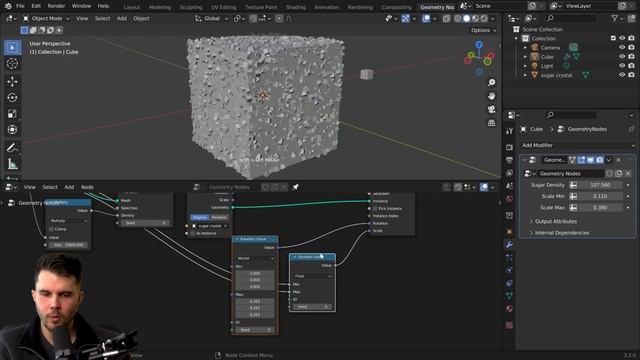This screenshot has height=360, width=640.
Task: Open the Float data type dropdown on node
Action: pos(312,276)
